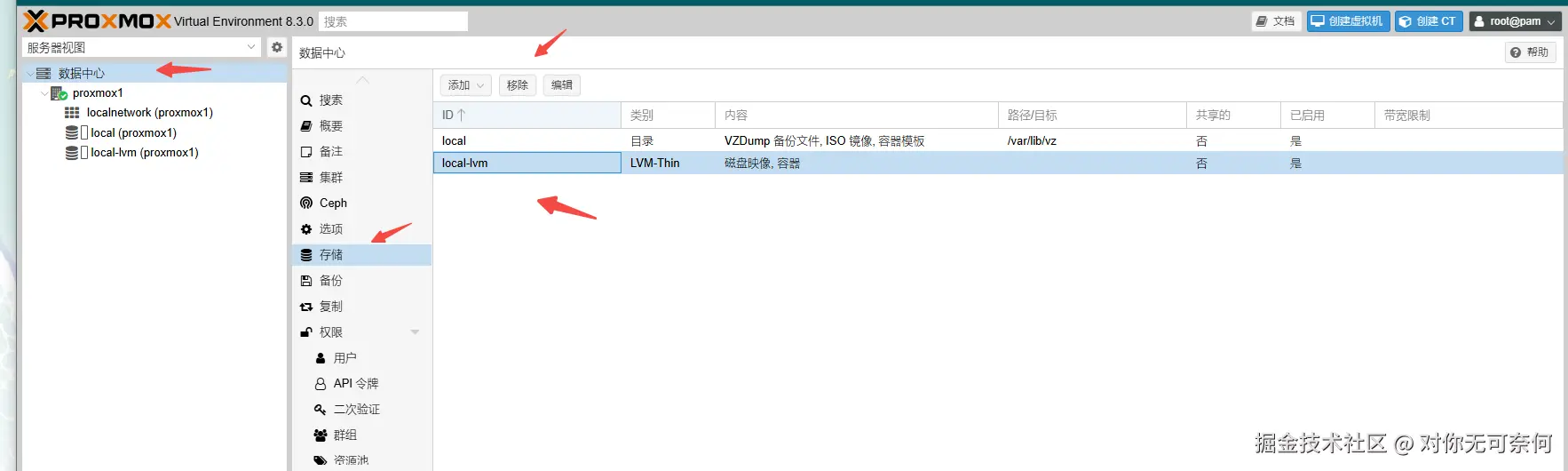
Task: Click the help question-mark icon
Action: coord(1516,52)
